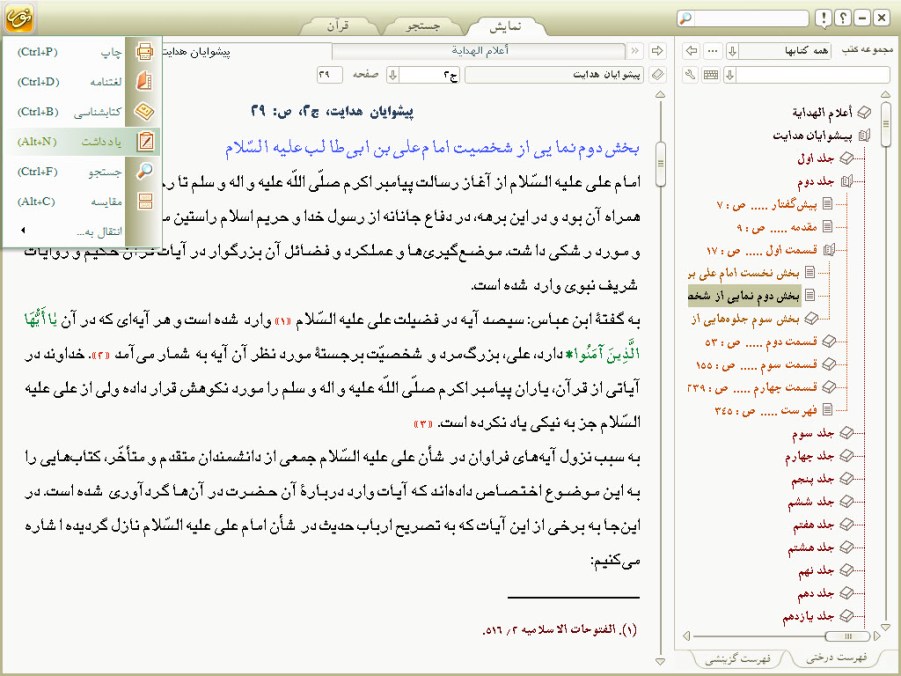Click the book icon next to جلد یازدهم
The height and width of the screenshot is (676, 901).
coord(846,616)
